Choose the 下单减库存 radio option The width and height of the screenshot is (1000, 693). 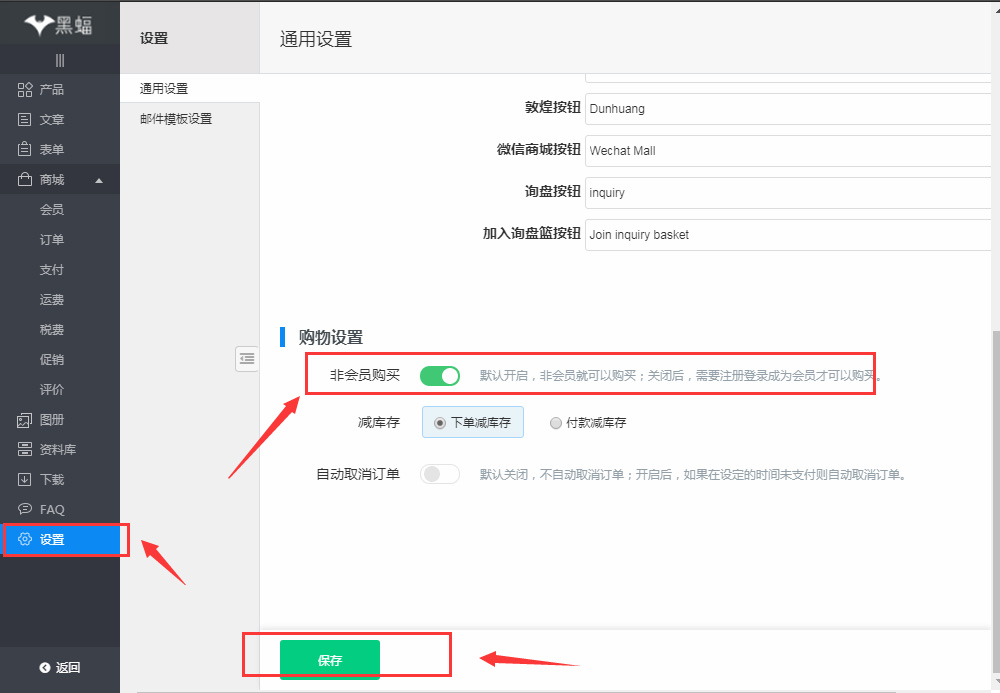tap(440, 423)
